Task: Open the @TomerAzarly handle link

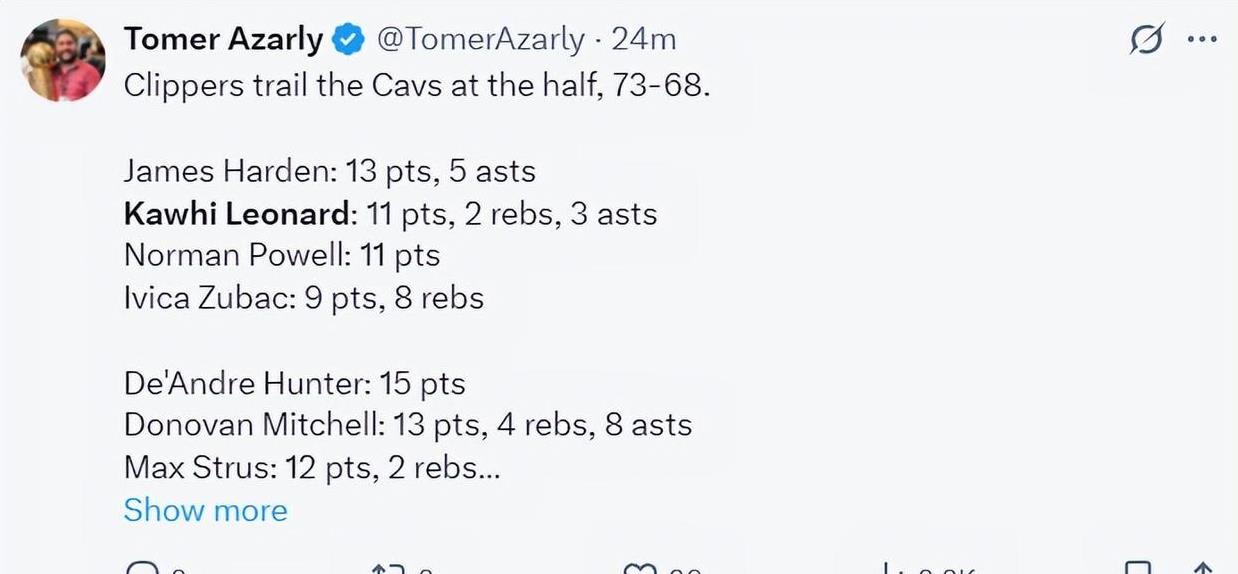Action: 480,40
